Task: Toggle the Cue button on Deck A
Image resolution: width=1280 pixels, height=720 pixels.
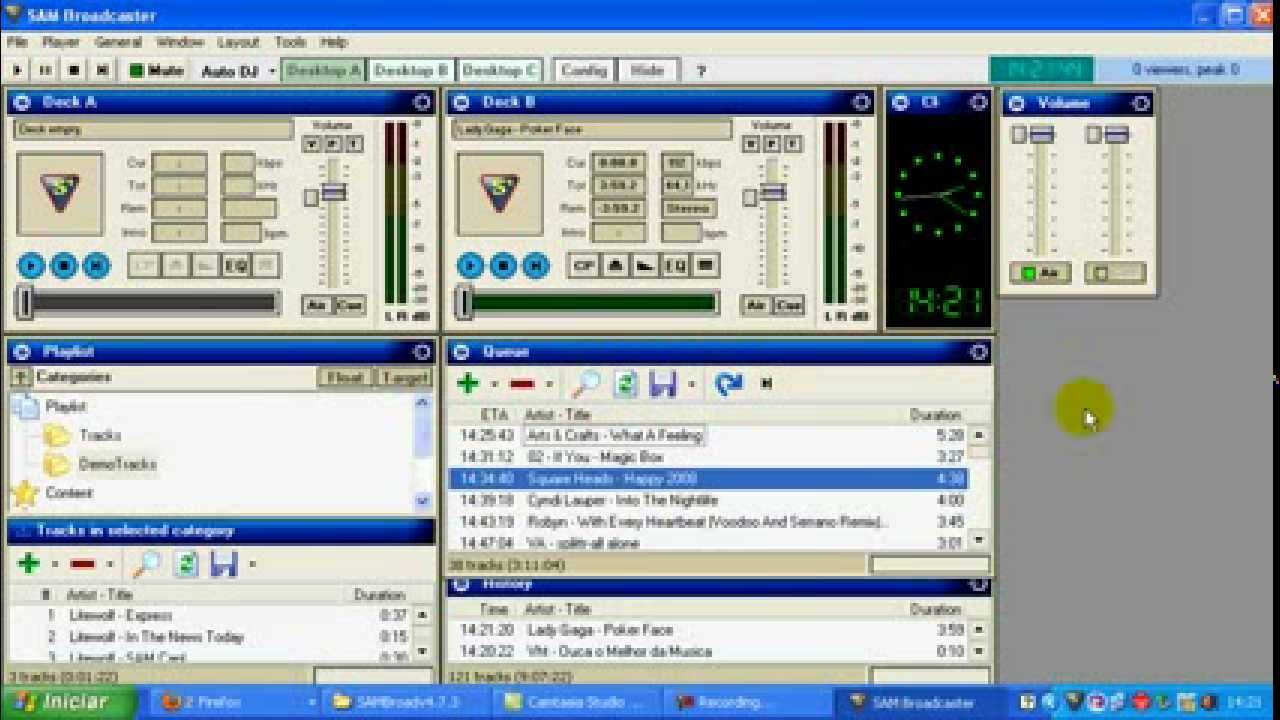Action: point(349,305)
